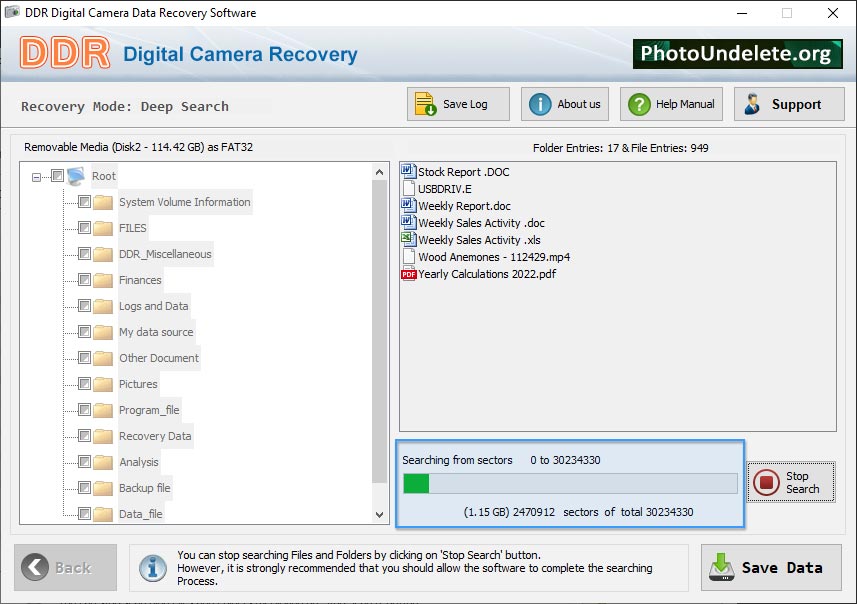Click the folder tree vertical scrollbar thumb

click(x=379, y=332)
